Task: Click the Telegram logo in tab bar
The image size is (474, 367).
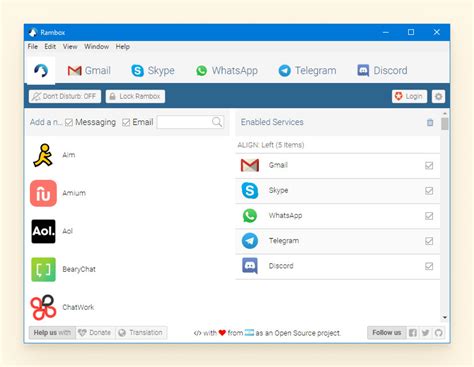Action: (x=284, y=71)
